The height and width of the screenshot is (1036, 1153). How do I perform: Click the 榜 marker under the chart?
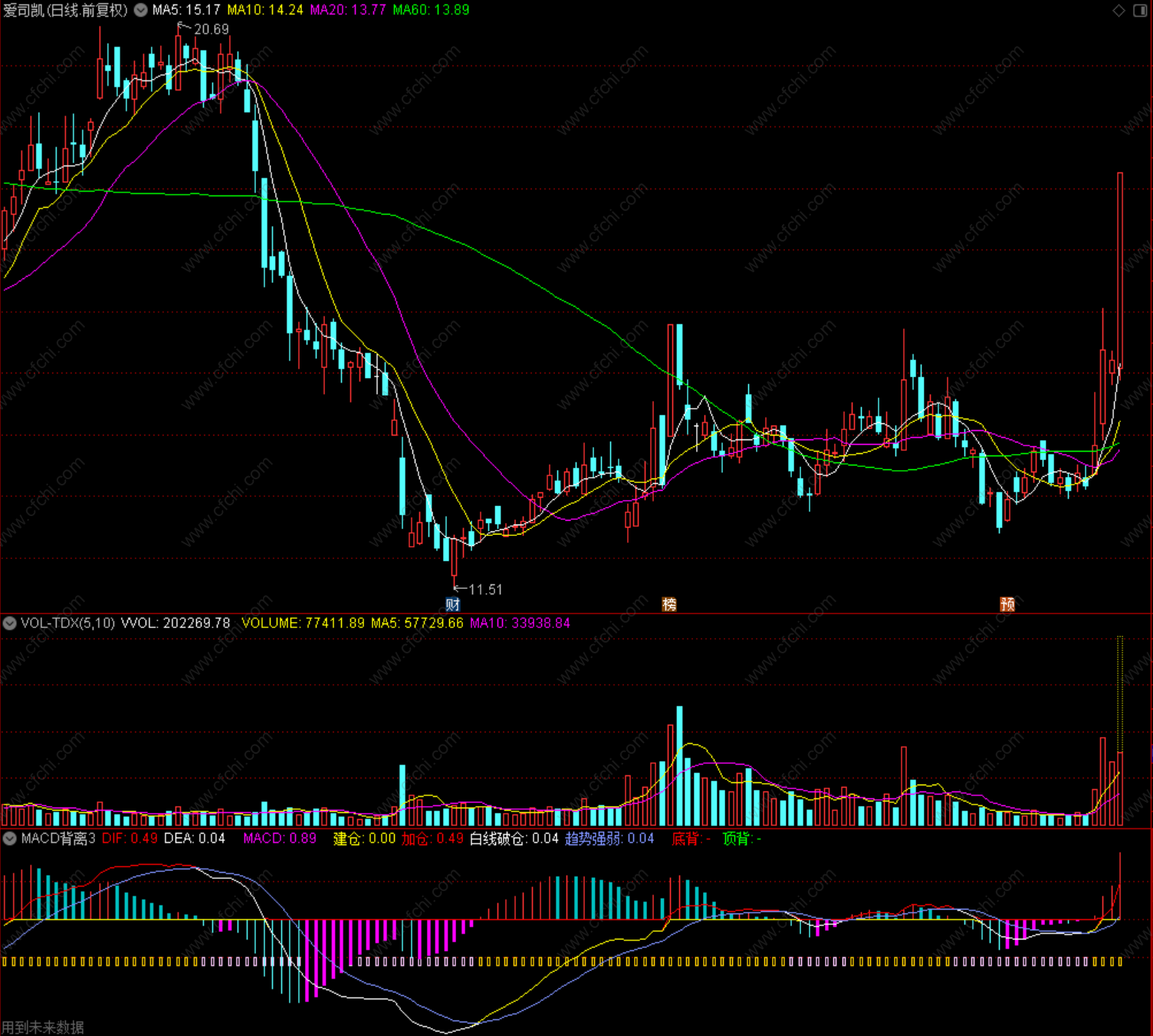click(669, 604)
